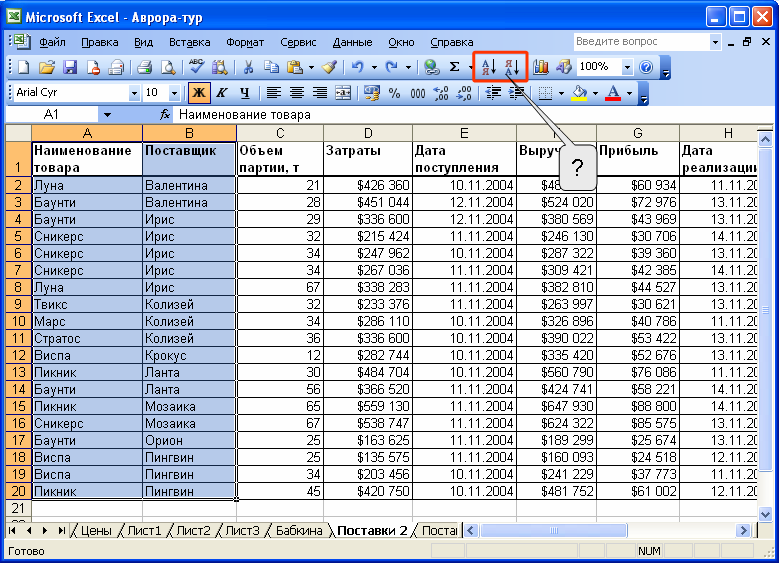Click the formula bar text

[244, 115]
